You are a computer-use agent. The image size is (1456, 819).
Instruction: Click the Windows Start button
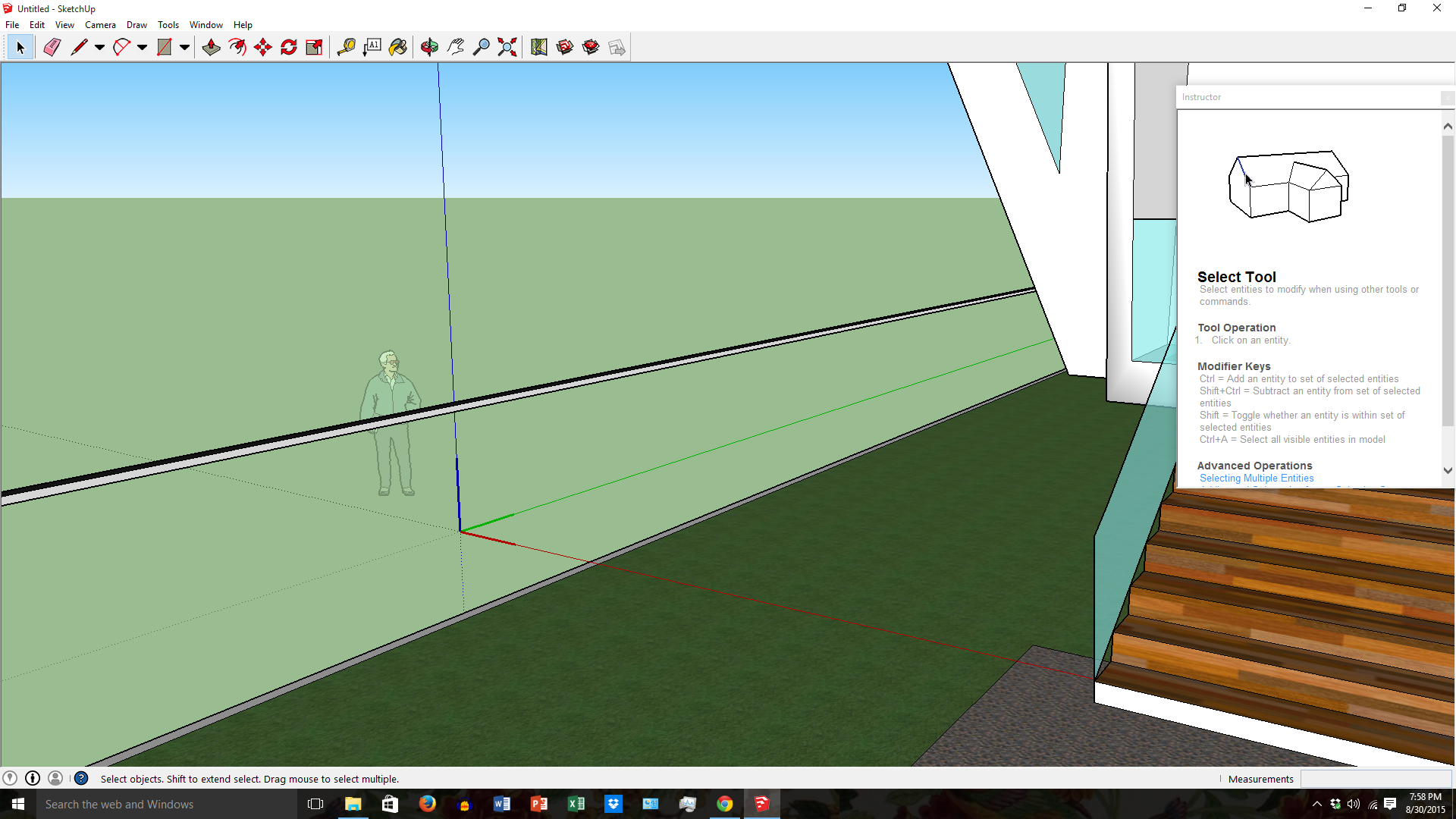coord(18,804)
